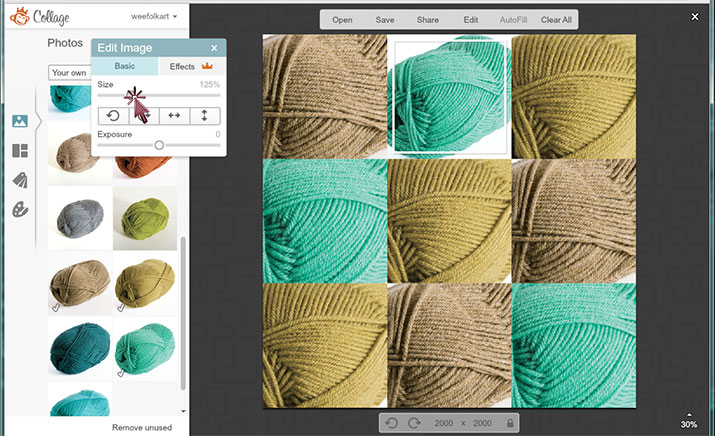
Task: Click Clear All in the top toolbar
Action: (556, 20)
